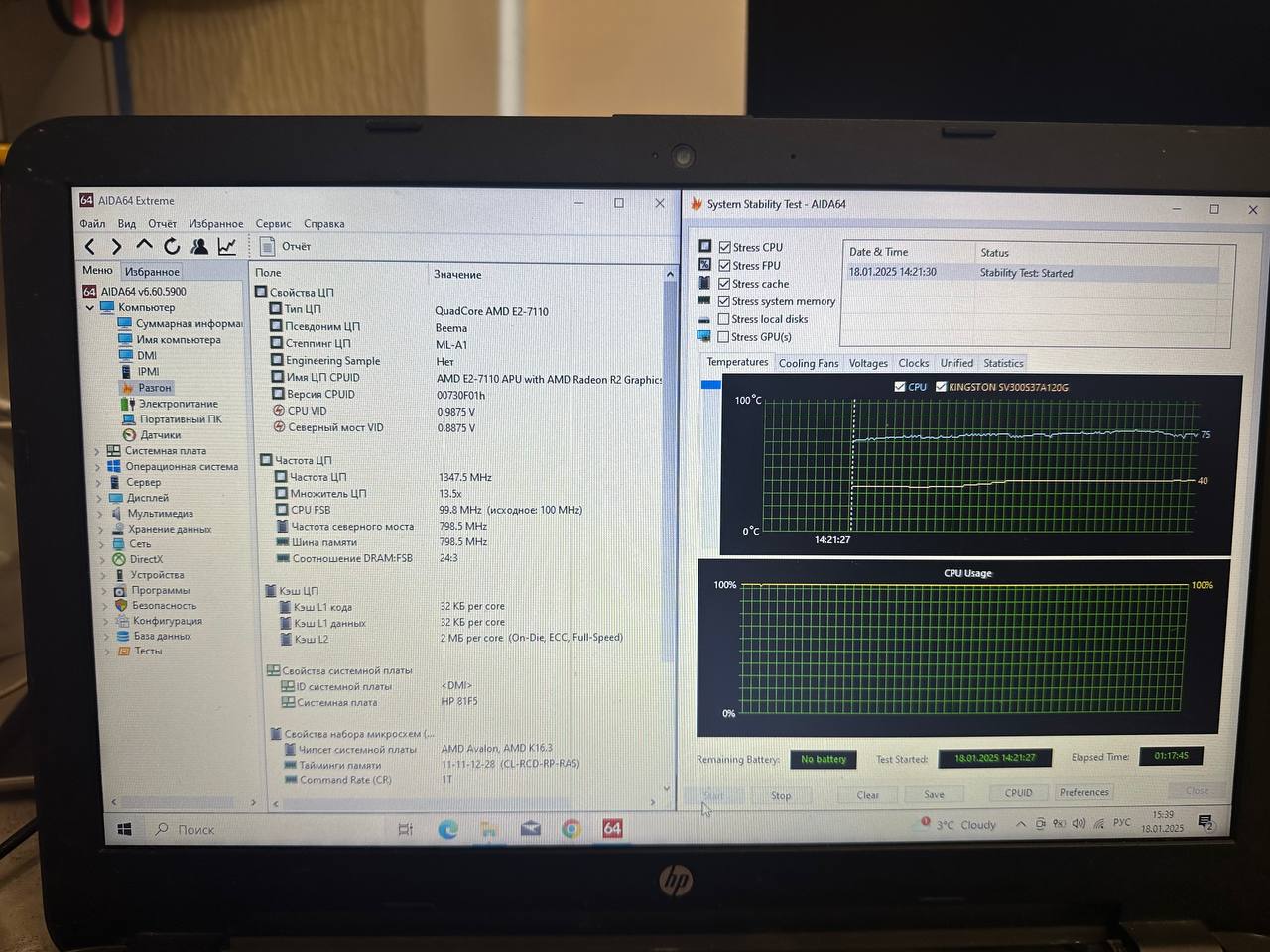Uncheck the Stress cache checkbox
This screenshot has width=1270, height=952.
click(725, 283)
